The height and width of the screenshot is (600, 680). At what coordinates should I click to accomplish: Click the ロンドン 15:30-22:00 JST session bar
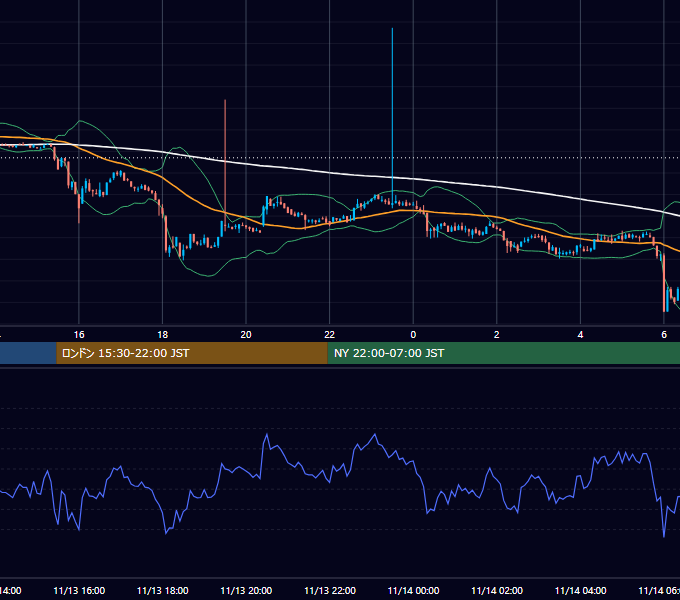[x=192, y=353]
